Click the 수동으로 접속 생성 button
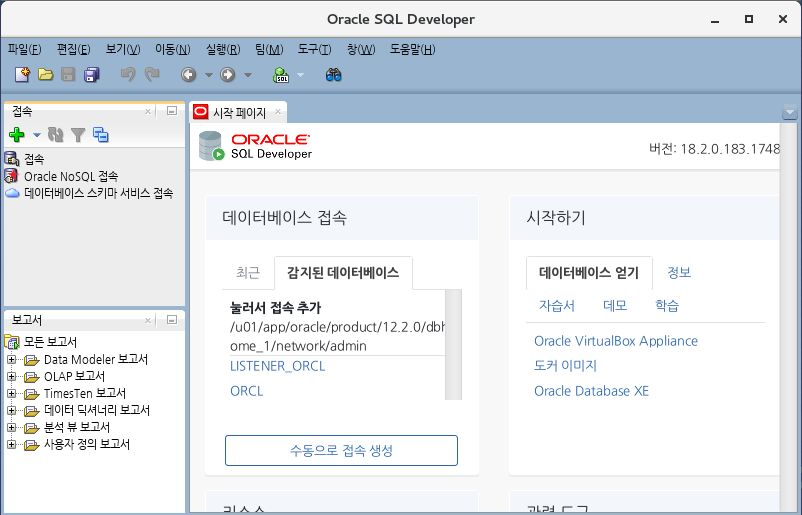 click(341, 451)
